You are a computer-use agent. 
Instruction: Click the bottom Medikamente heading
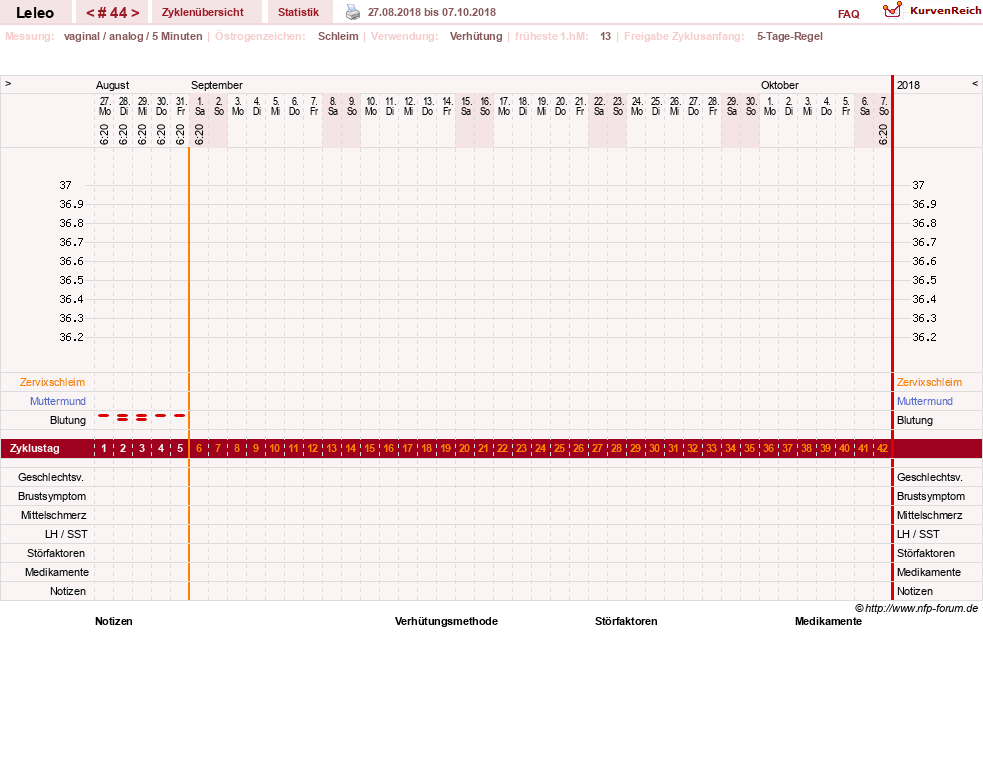[828, 621]
